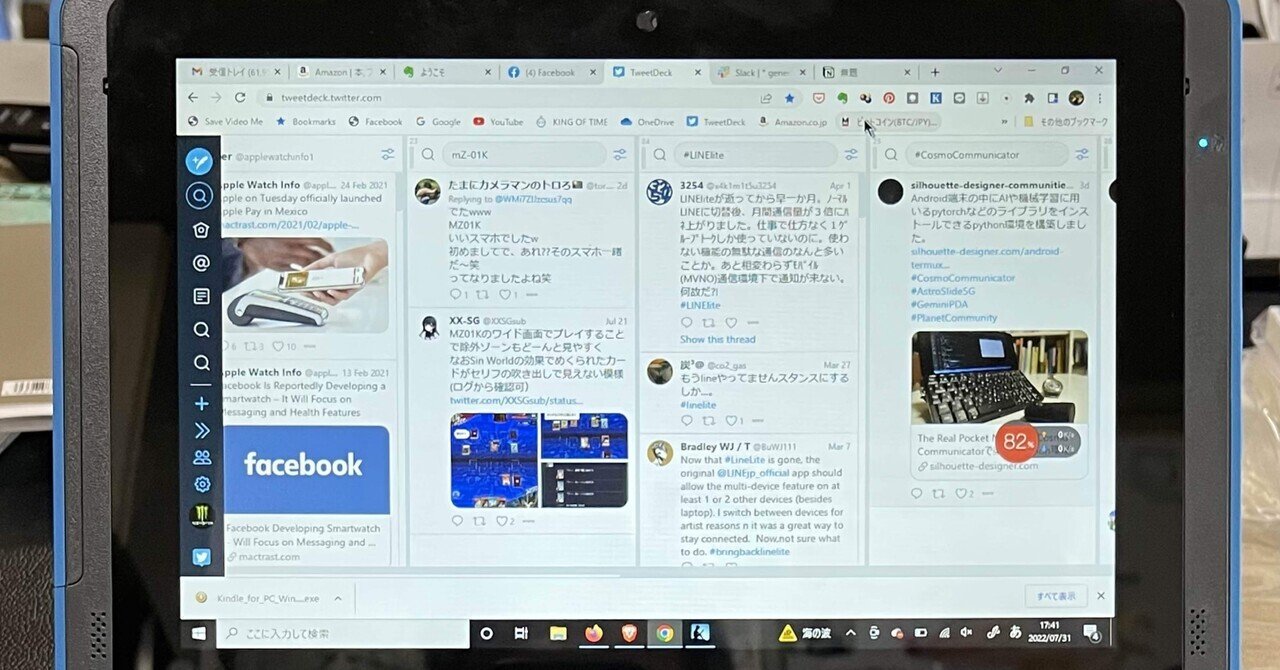Screen dimensions: 1280x670
Task: Retweet Bradley WJ's tweet
Action: coord(709,564)
